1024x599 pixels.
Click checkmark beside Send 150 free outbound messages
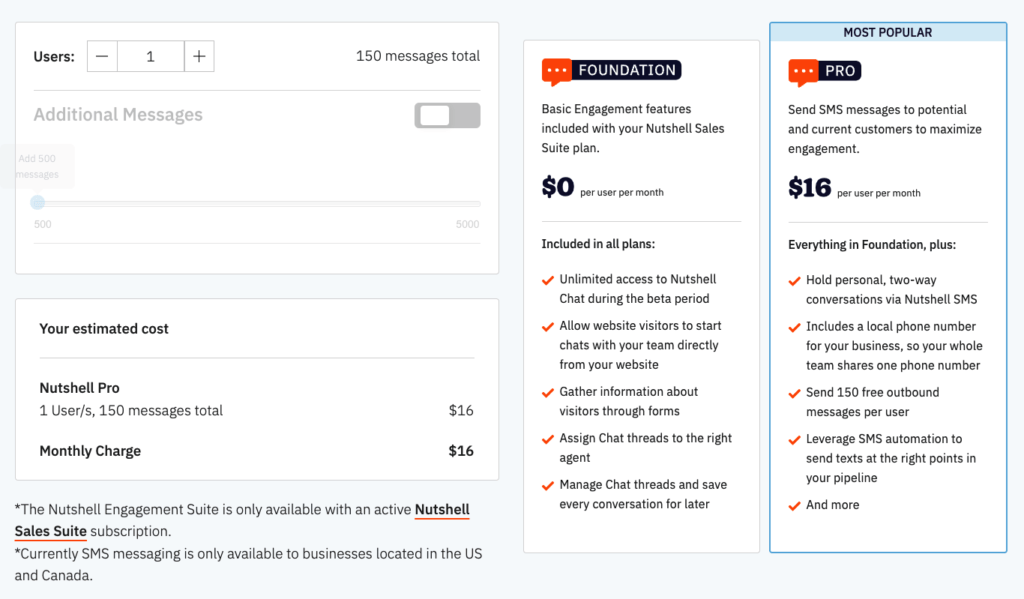(795, 393)
